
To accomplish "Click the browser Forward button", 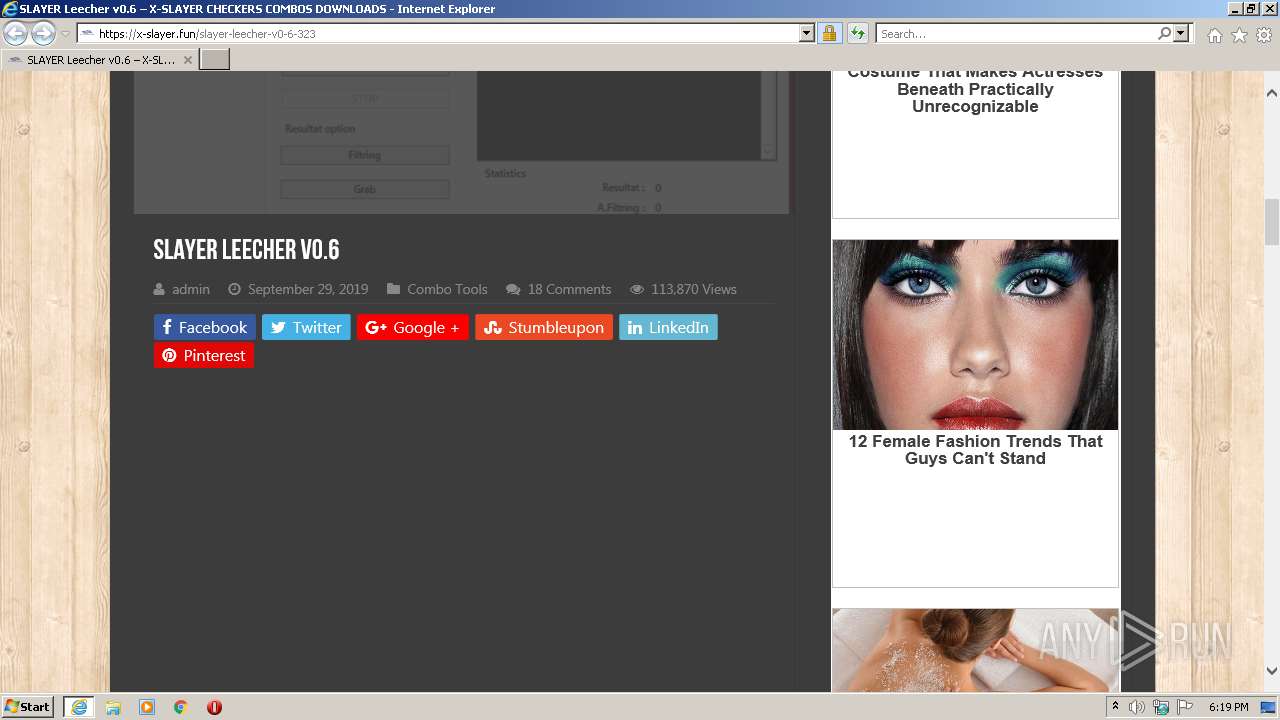I will pyautogui.click(x=43, y=34).
